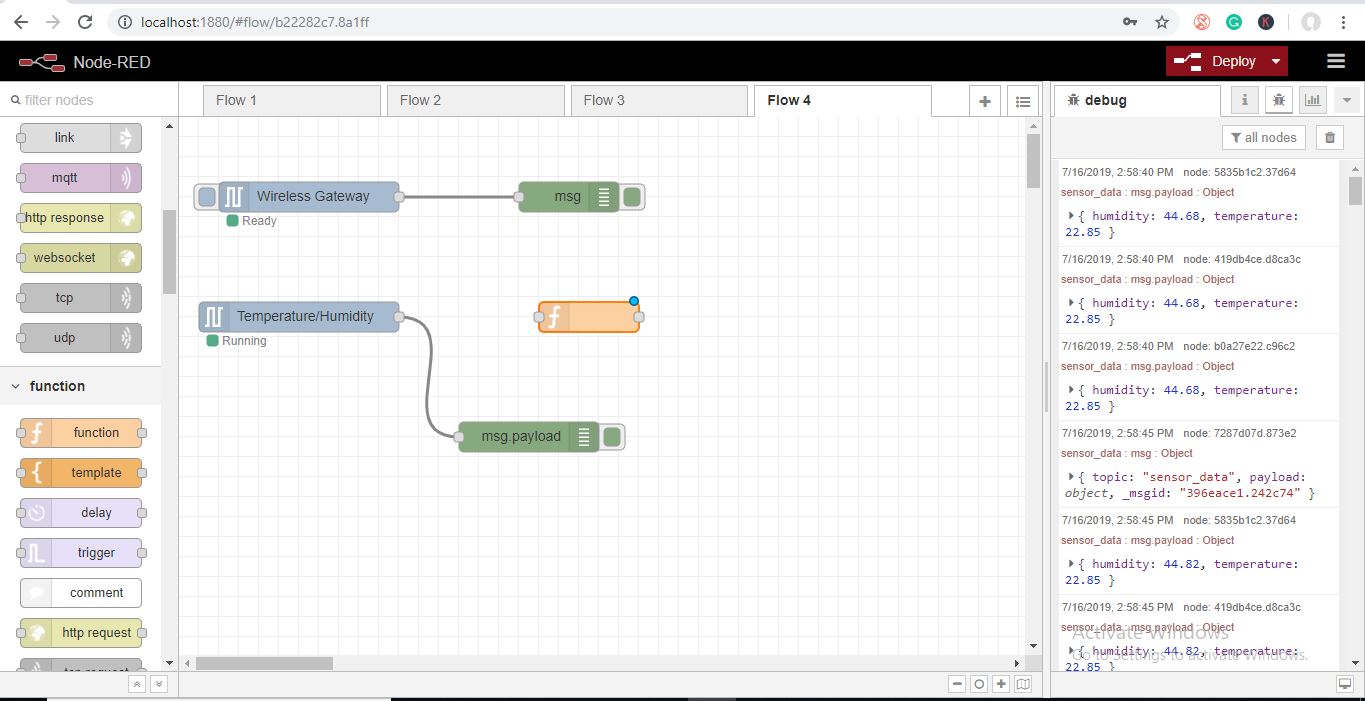The width and height of the screenshot is (1365, 701).
Task: Select the function palette node
Action: tap(80, 433)
